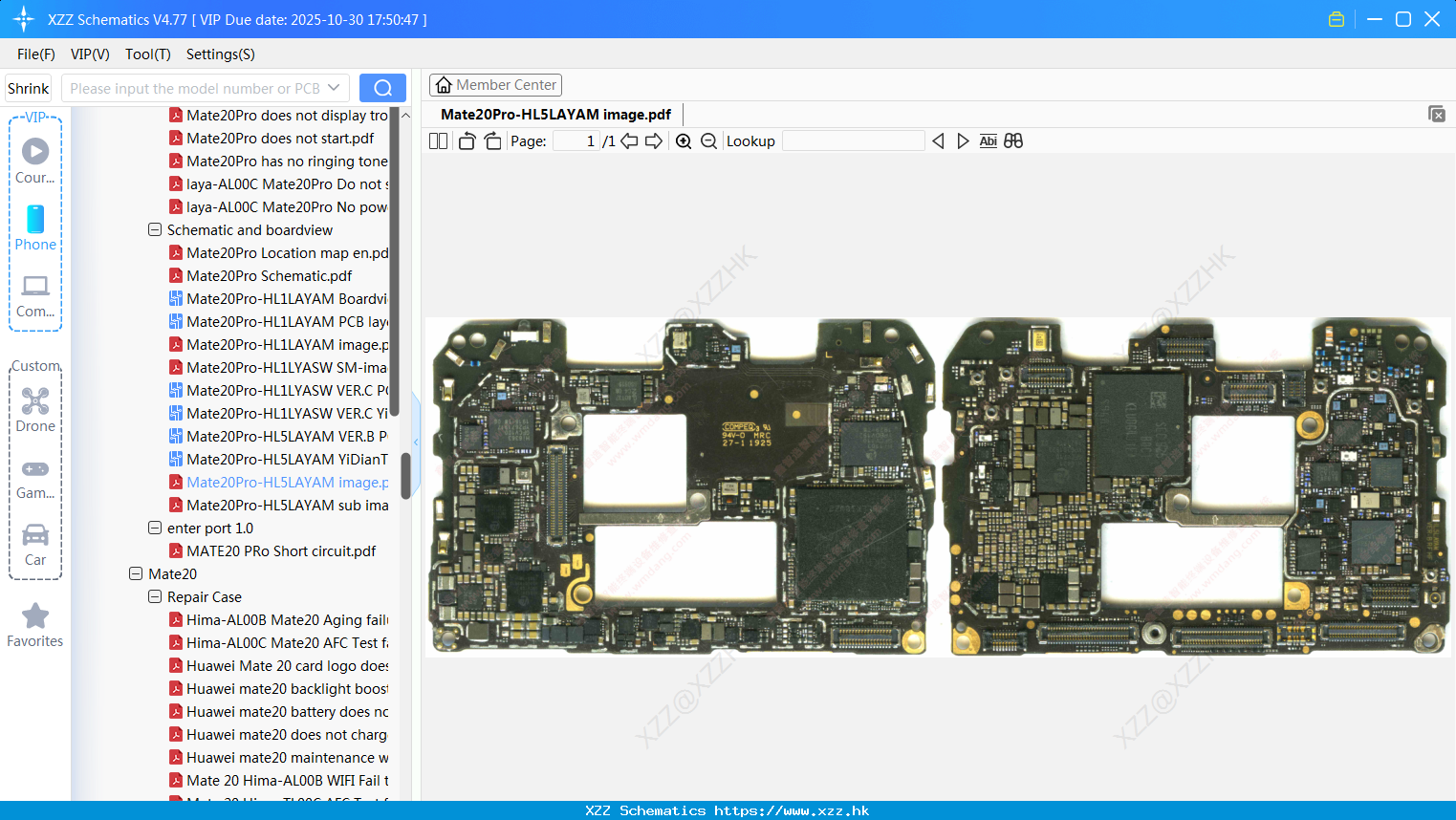Open the model number dropdown arrow

click(334, 88)
